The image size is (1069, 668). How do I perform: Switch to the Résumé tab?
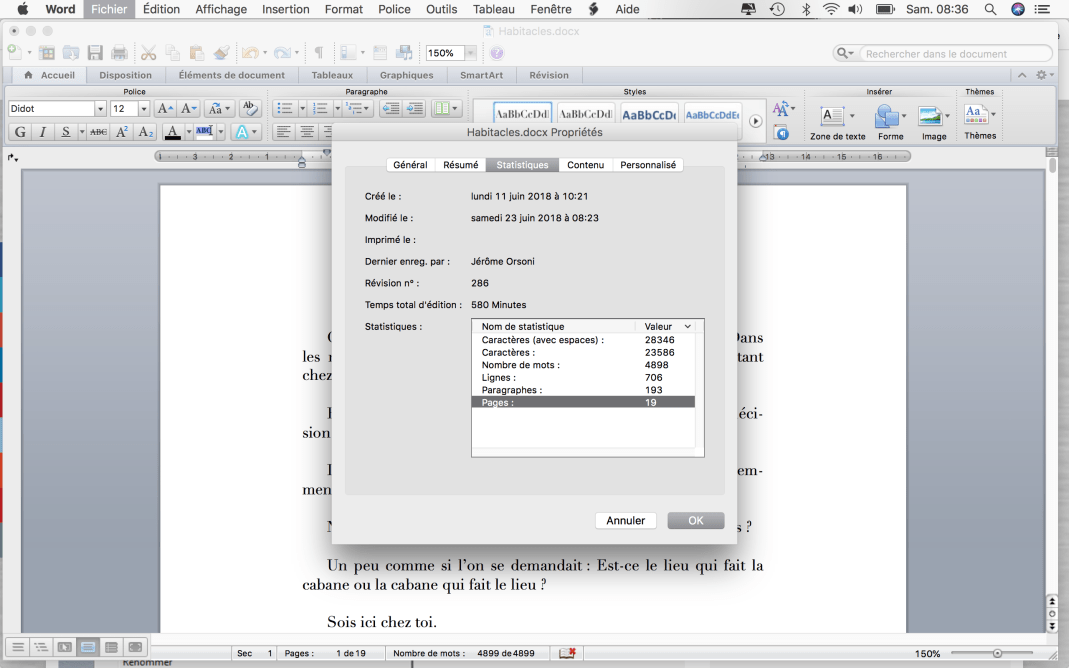460,165
